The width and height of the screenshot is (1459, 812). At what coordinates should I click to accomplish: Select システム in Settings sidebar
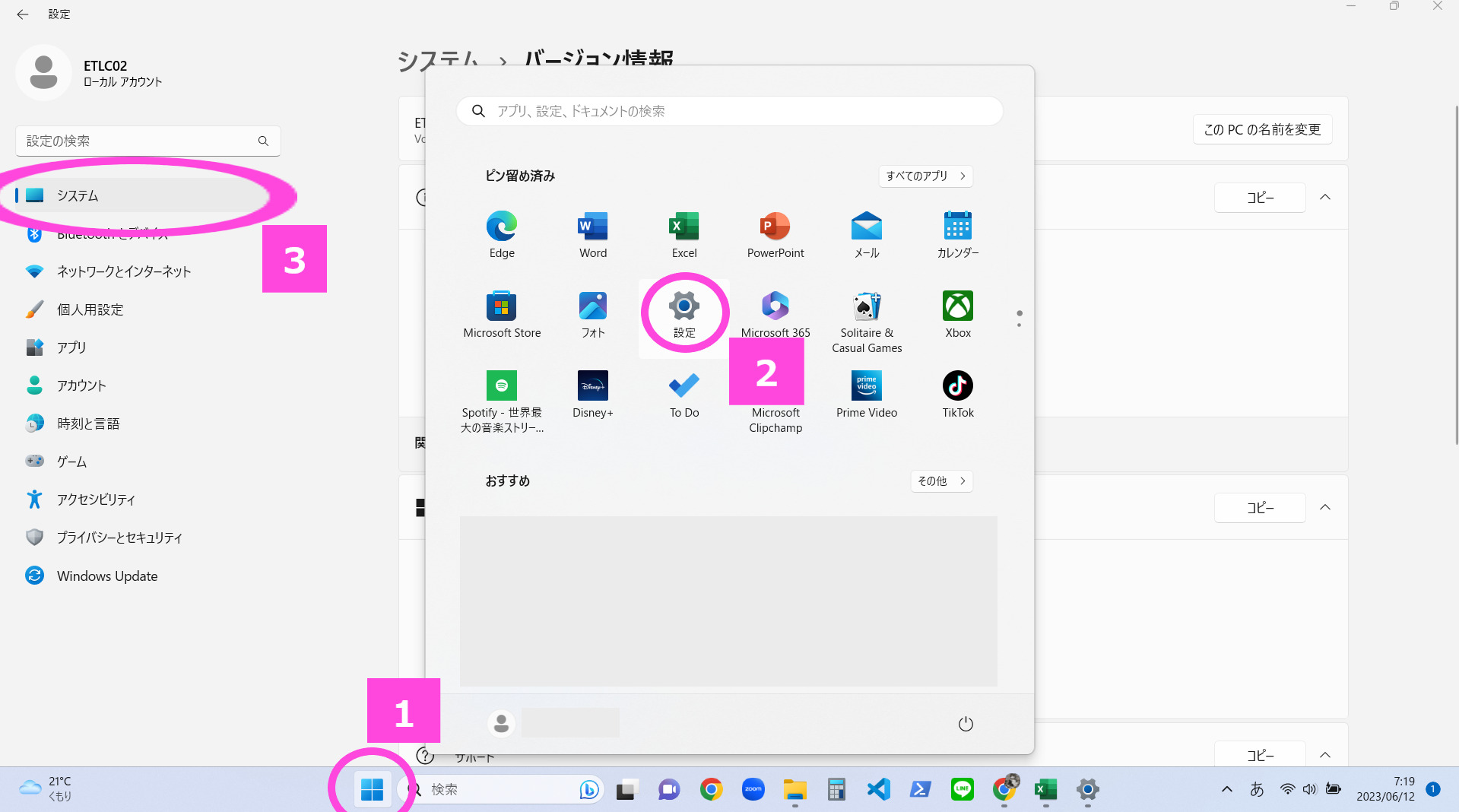(147, 195)
